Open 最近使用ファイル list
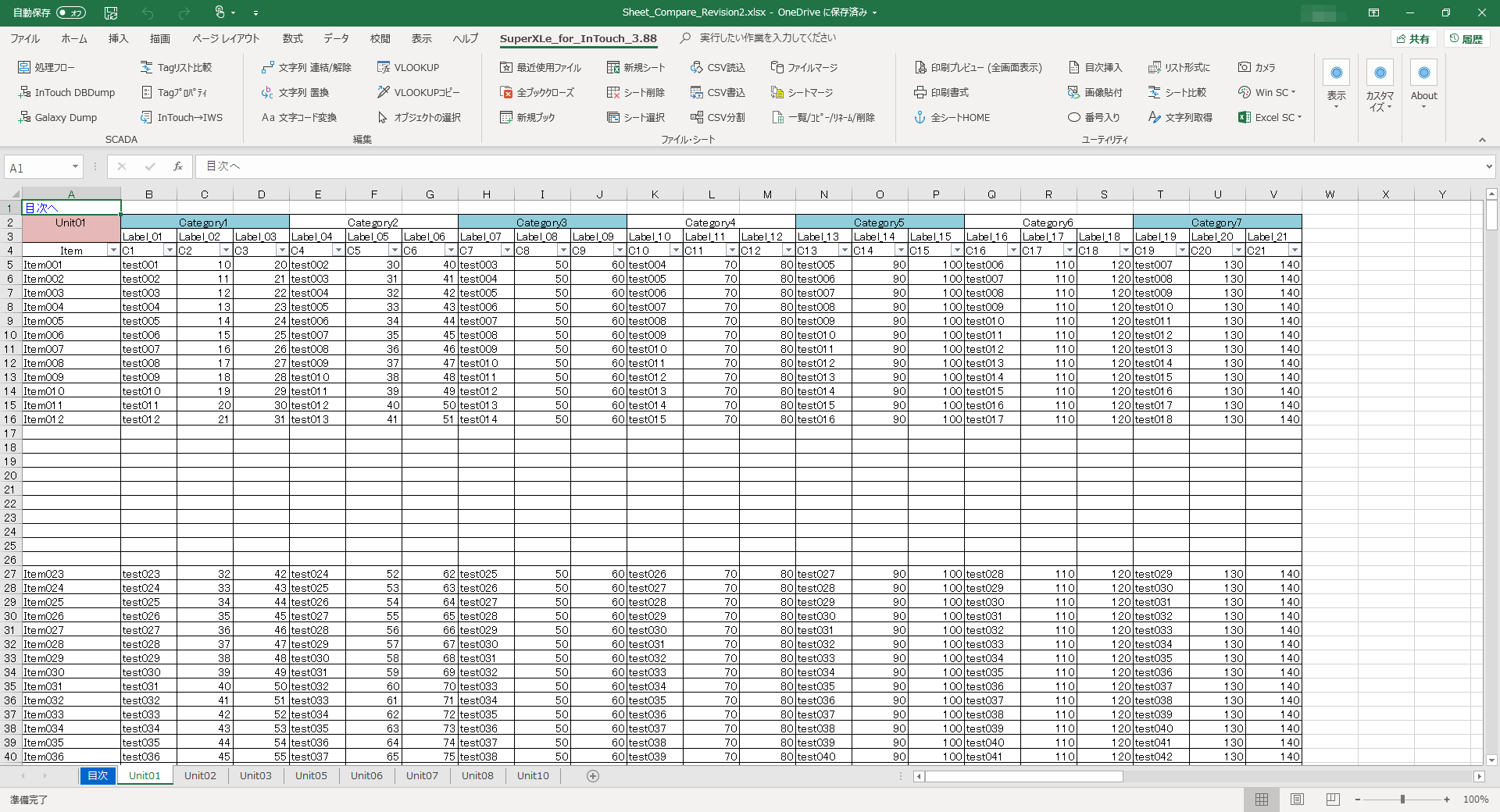Screen dimensions: 1500x812 click(541, 67)
